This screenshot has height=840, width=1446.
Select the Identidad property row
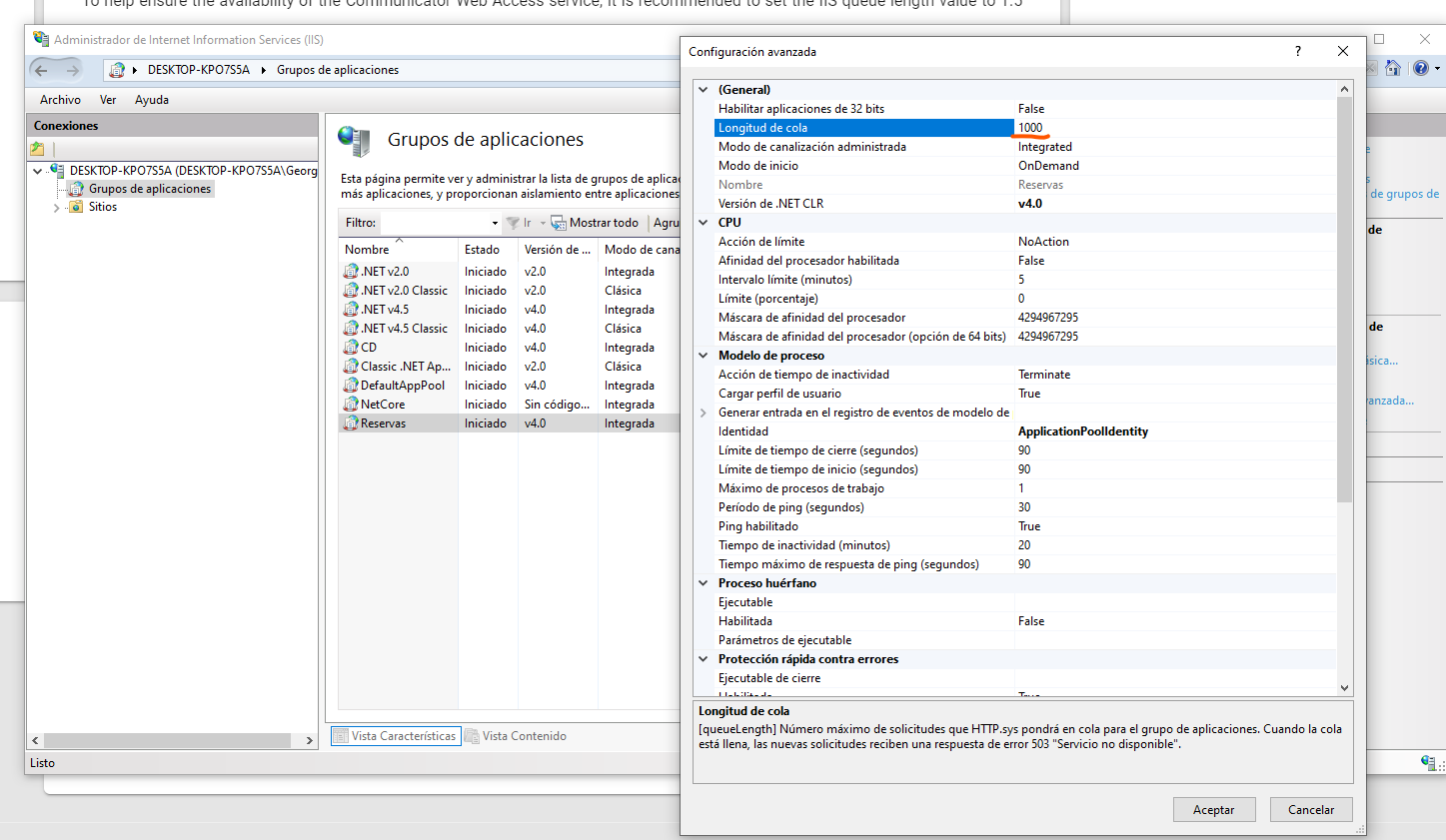point(1024,431)
